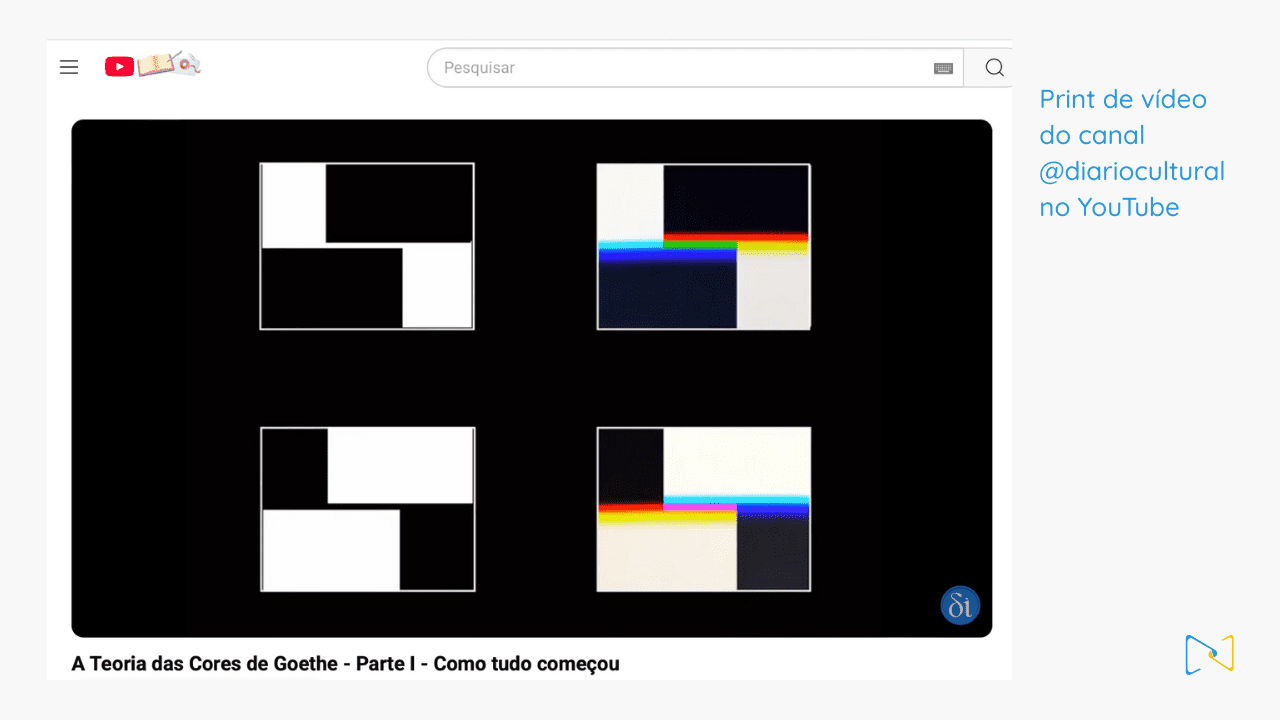Click the blue δi channel watermark
Screen dimensions: 1280x720
click(959, 604)
